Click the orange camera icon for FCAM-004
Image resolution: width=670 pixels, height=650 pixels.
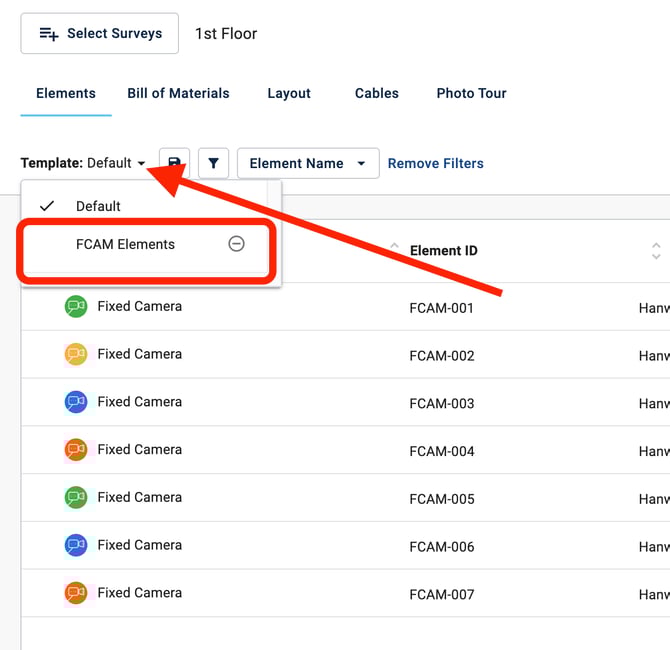pos(76,450)
